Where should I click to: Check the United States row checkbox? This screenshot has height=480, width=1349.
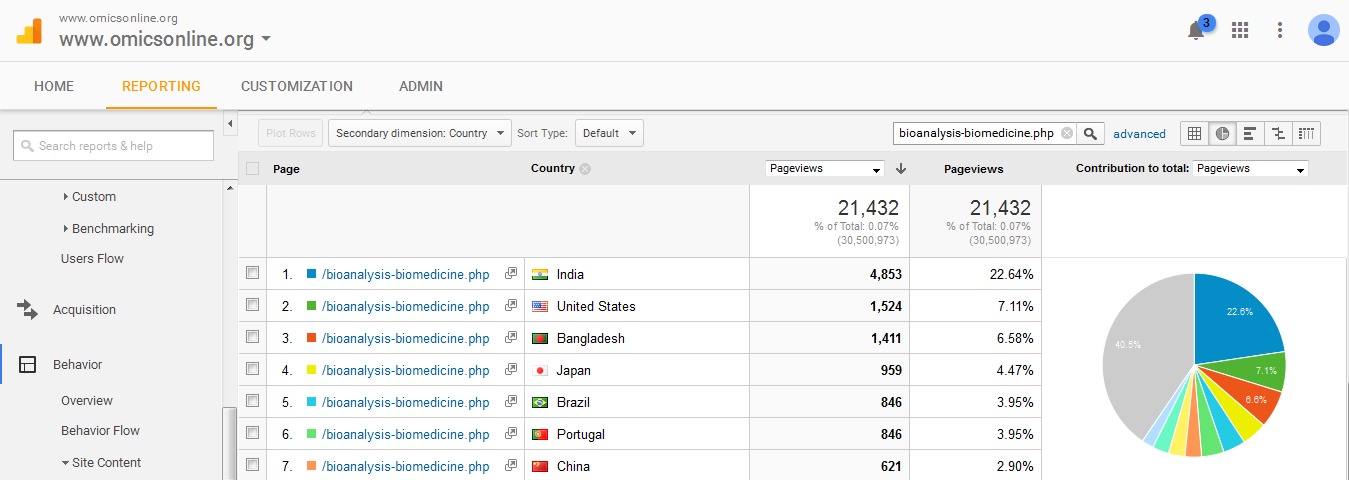tap(252, 305)
